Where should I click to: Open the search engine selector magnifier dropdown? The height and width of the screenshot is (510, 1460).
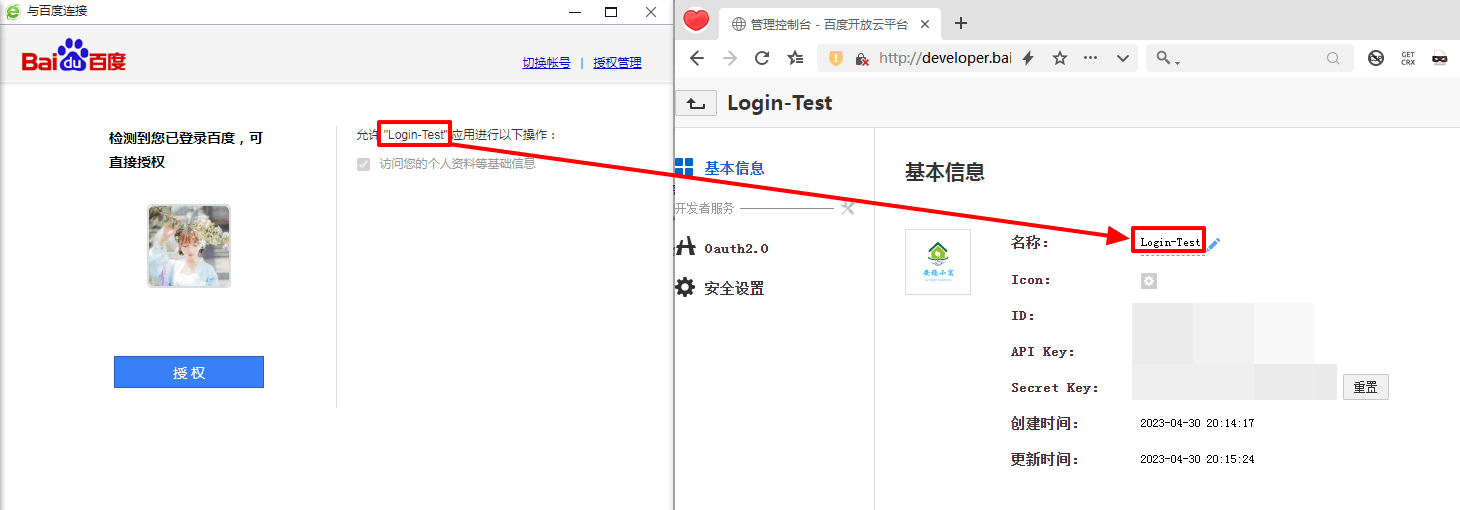tap(1168, 59)
